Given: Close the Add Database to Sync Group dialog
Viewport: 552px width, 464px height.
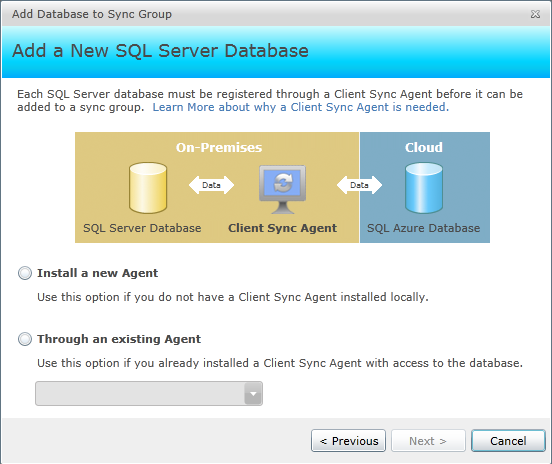Looking at the screenshot, I should point(535,14).
